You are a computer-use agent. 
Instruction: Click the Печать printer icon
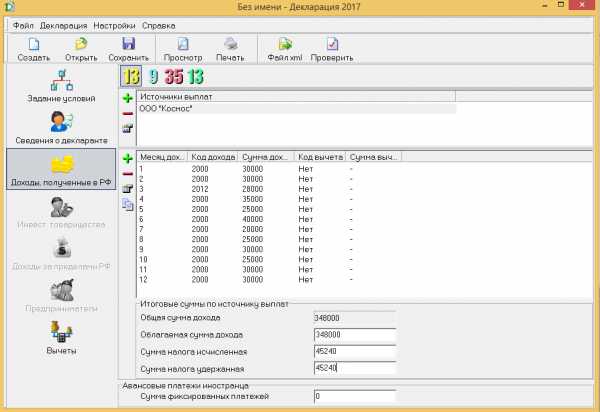(x=230, y=44)
